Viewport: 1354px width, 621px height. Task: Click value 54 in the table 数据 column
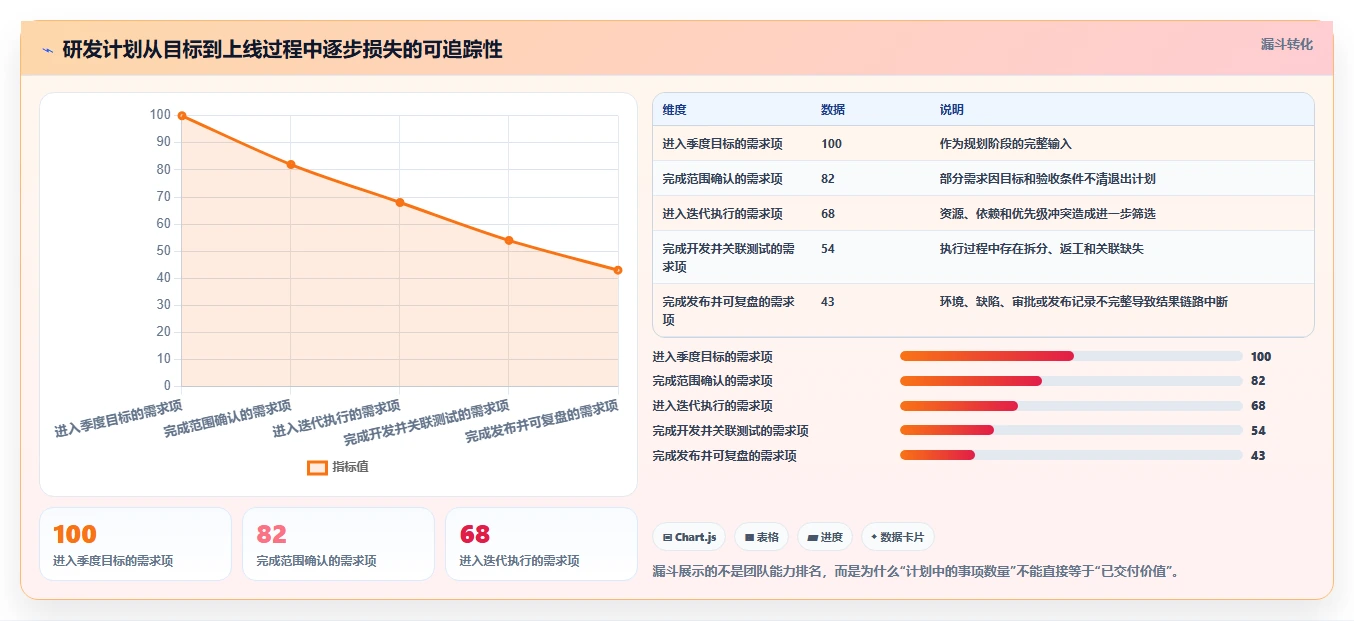[x=828, y=249]
